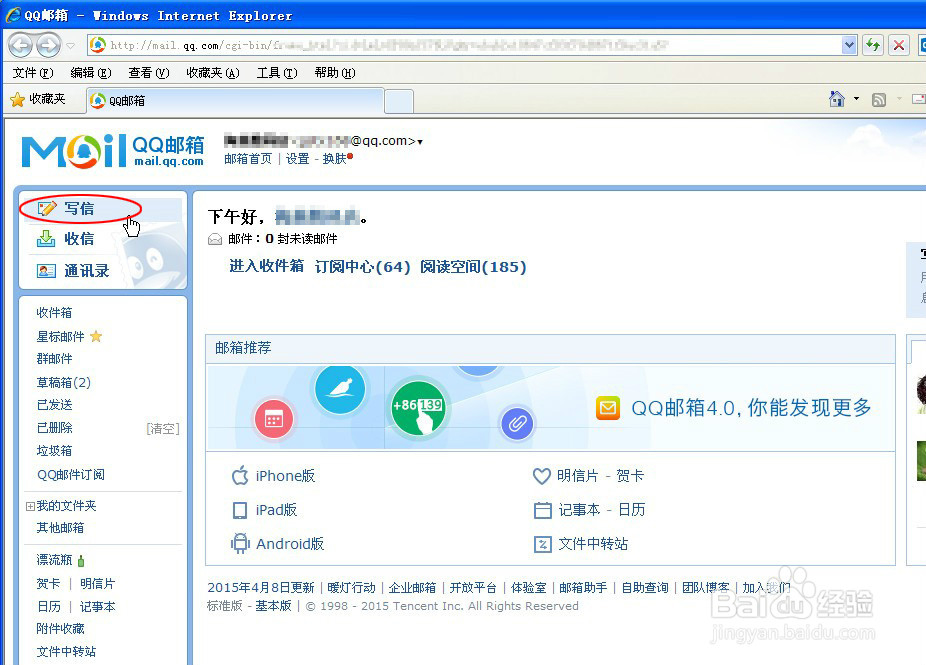This screenshot has height=665, width=926.
Task: Open the 已删除 folder
Action: (x=54, y=428)
